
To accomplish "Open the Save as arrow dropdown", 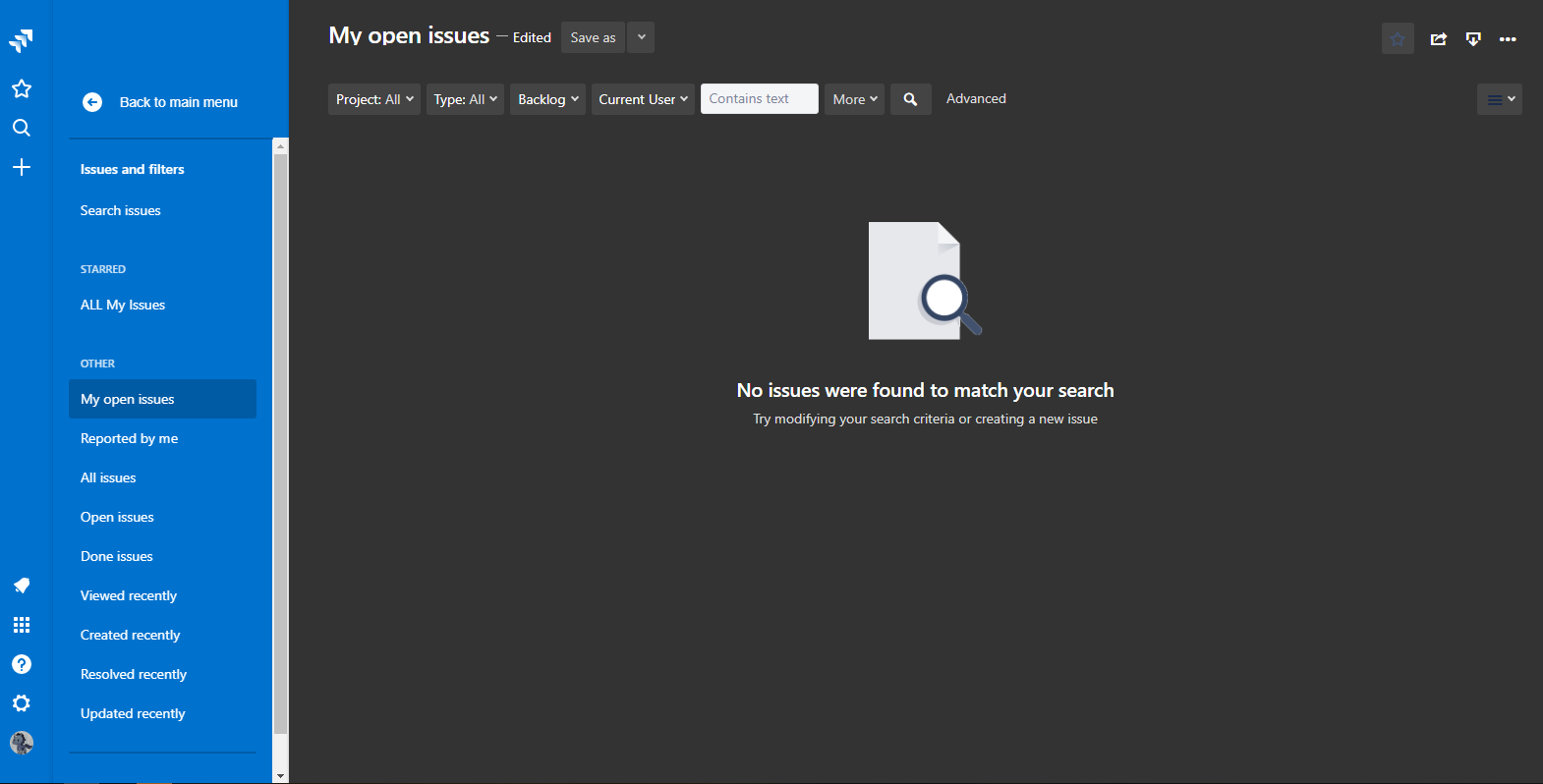I will [x=641, y=37].
